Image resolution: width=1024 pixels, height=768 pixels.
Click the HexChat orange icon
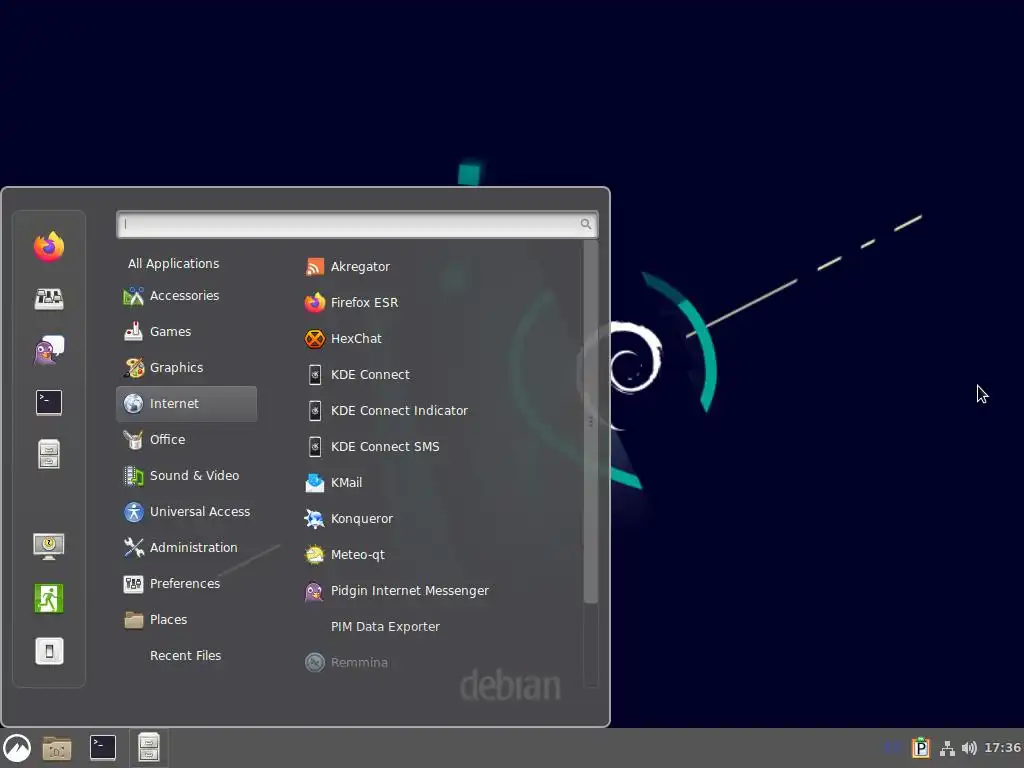(315, 338)
